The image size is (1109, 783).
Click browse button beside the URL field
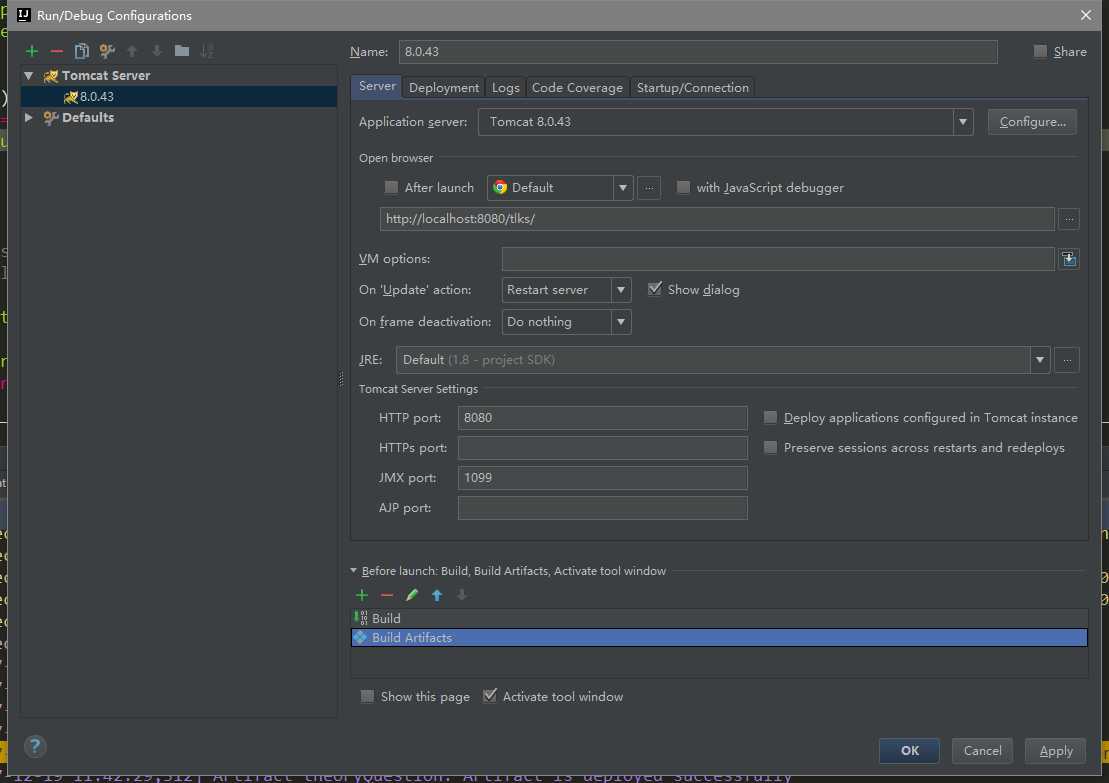tap(1069, 219)
